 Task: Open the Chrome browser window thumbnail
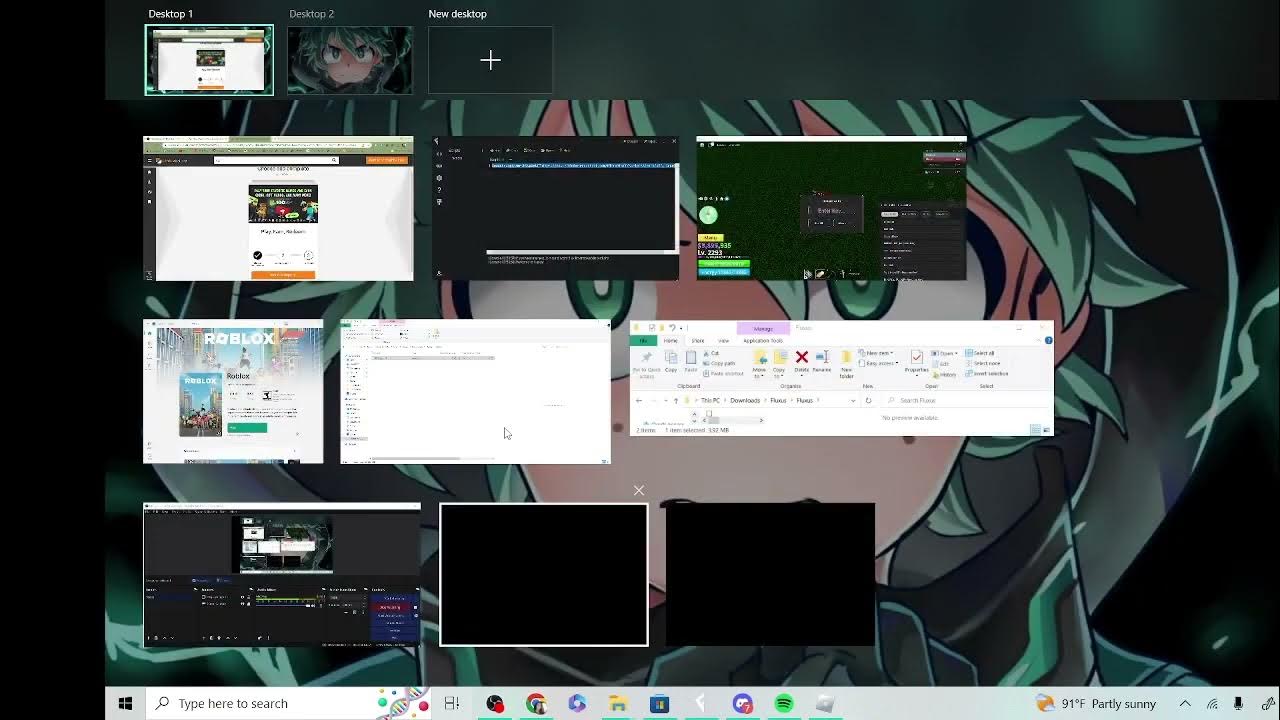(278, 208)
